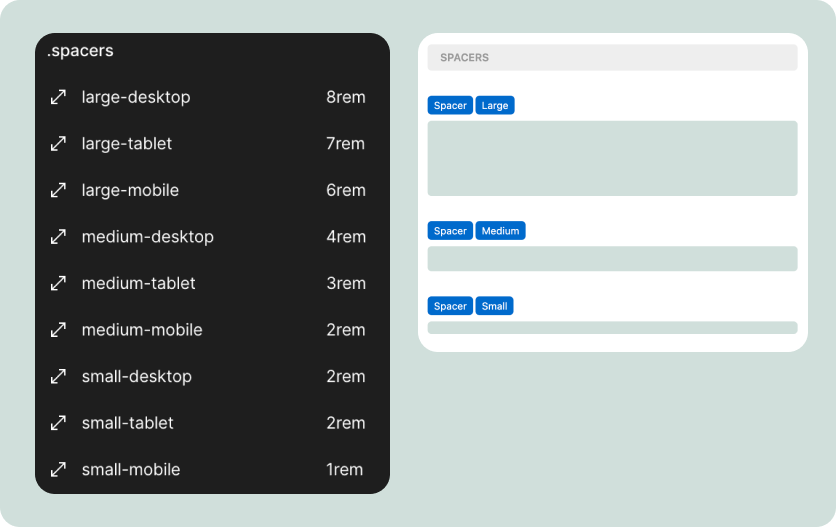Click the 8rem value for large-desktop
This screenshot has width=836, height=527.
click(x=346, y=97)
